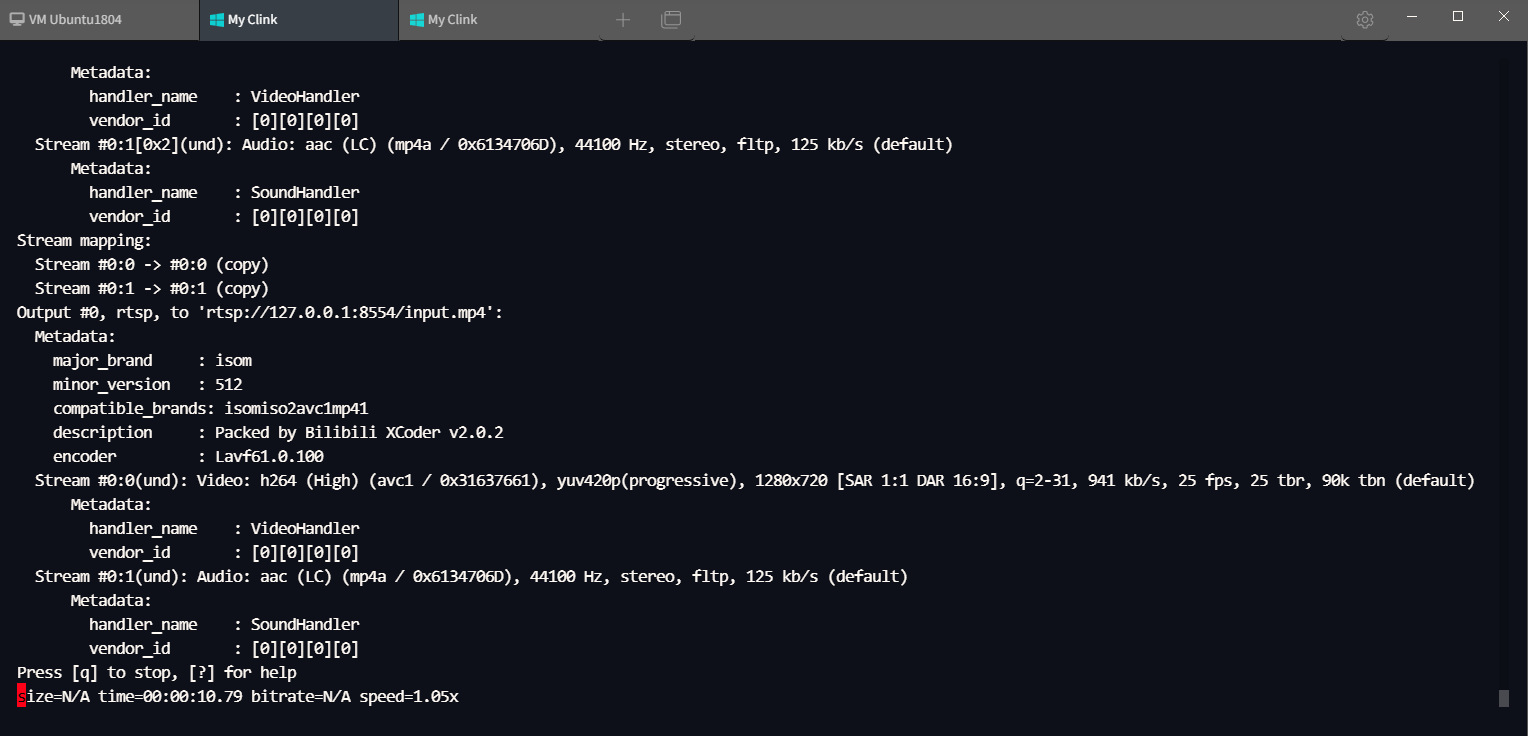Click the 'bitrate=N/A' status value
Viewport: 1528px width, 736px height.
[301, 696]
